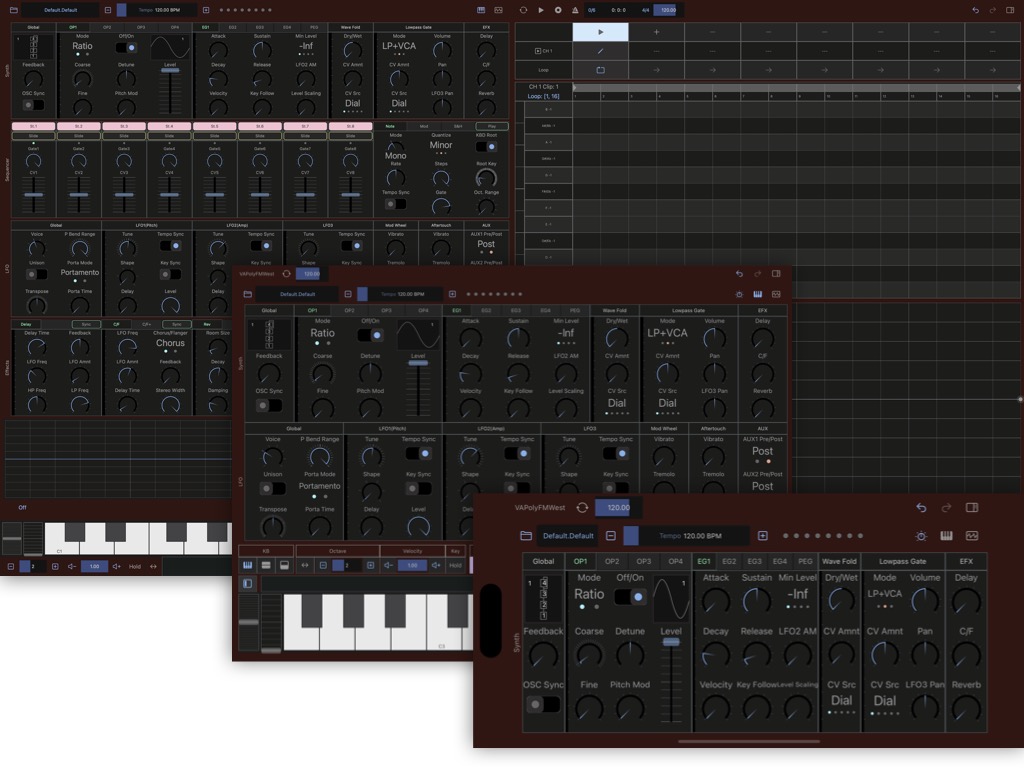Select step button St.1 in sequencer
Screen dimensions: 1024x768
33,126
